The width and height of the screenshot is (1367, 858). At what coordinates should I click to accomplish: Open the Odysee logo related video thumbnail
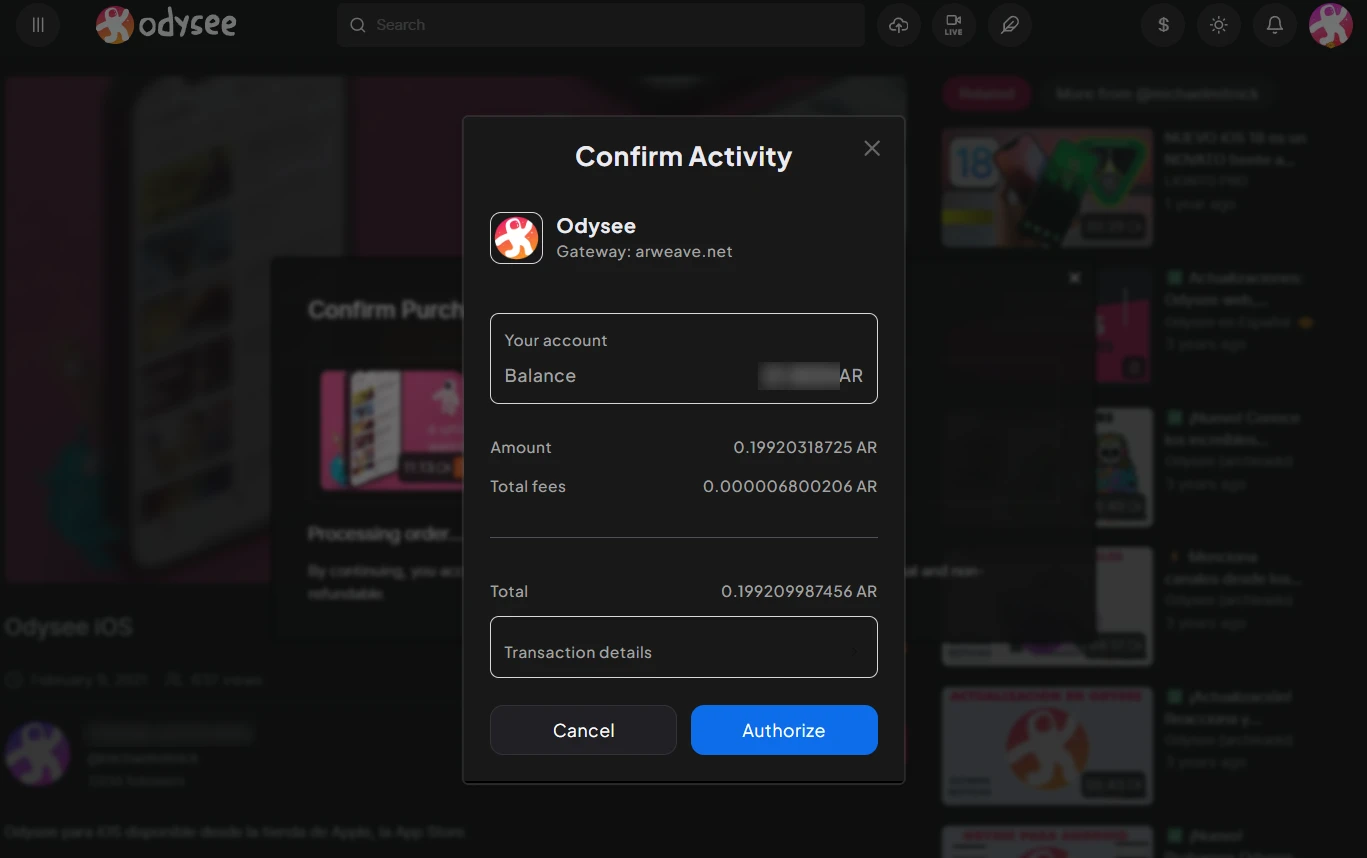1047,745
